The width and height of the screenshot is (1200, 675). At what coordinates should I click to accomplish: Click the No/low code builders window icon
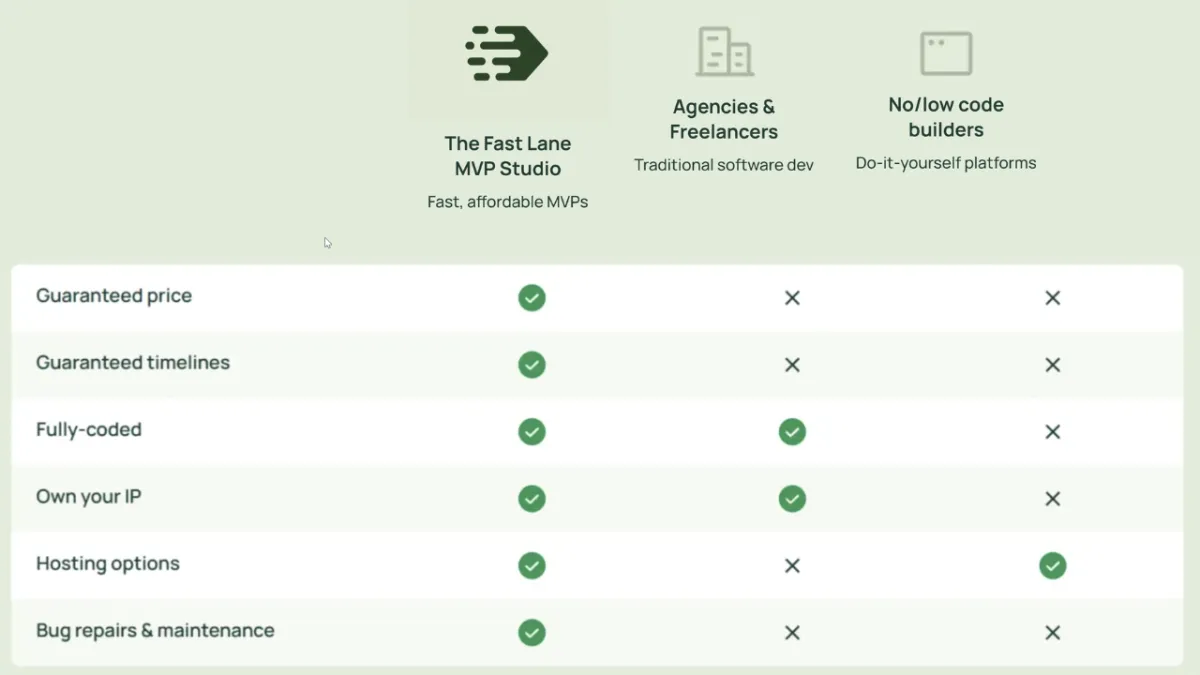[x=946, y=53]
